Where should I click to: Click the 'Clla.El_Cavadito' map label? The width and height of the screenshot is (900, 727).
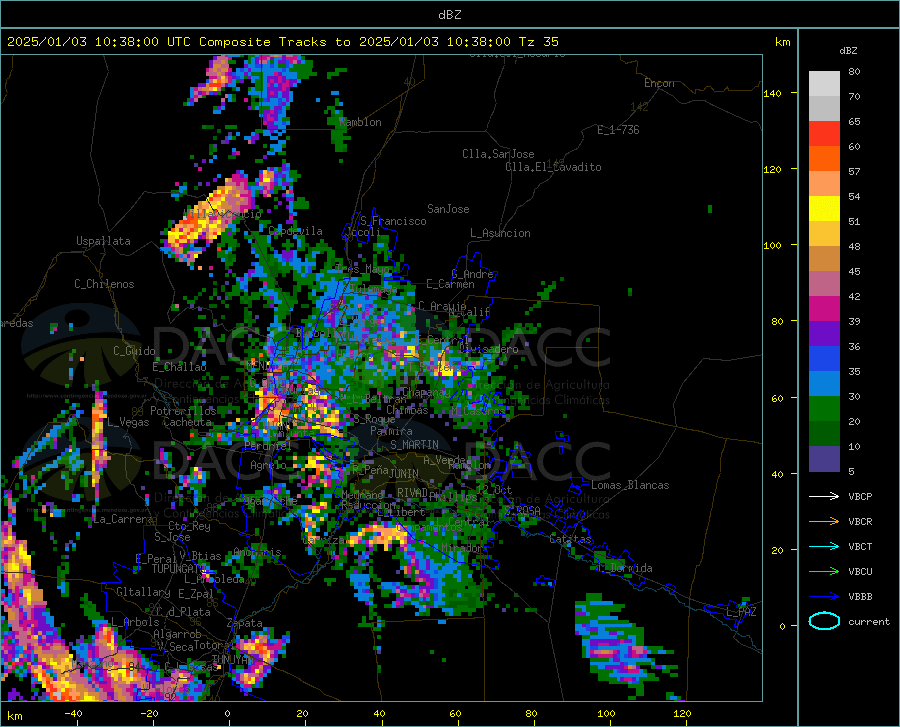[x=553, y=167]
